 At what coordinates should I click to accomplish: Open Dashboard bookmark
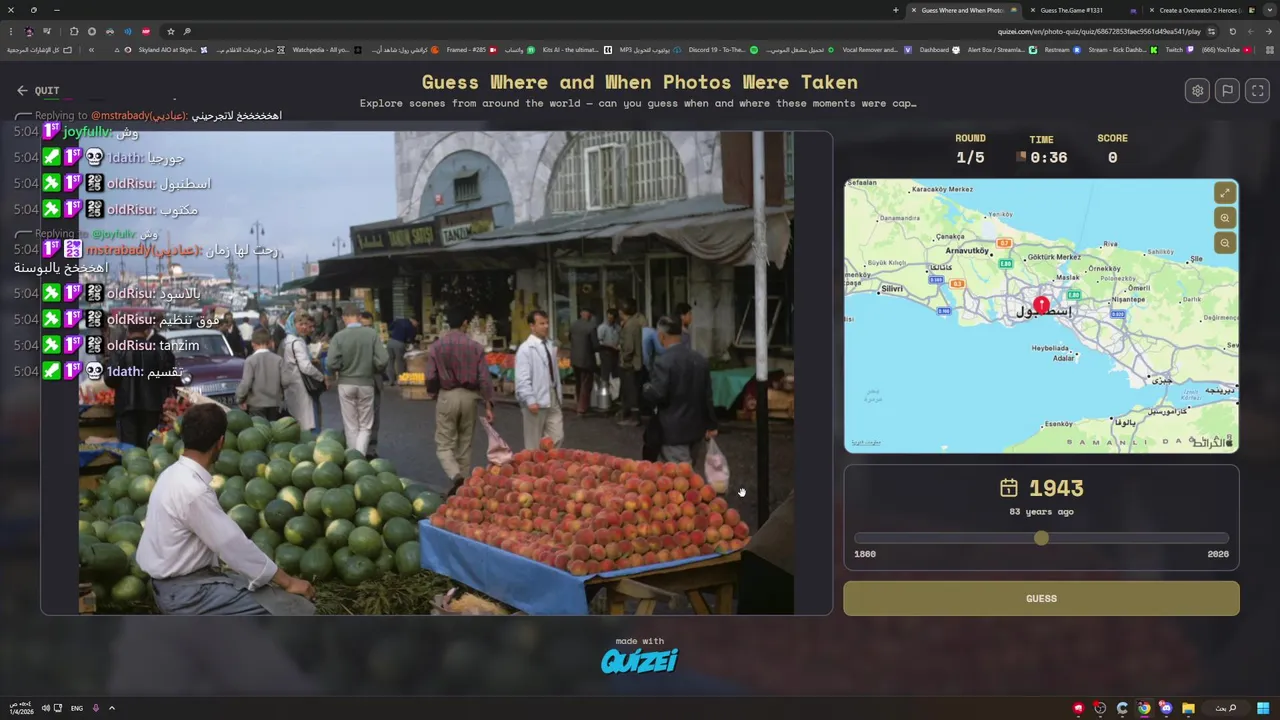click(x=940, y=50)
